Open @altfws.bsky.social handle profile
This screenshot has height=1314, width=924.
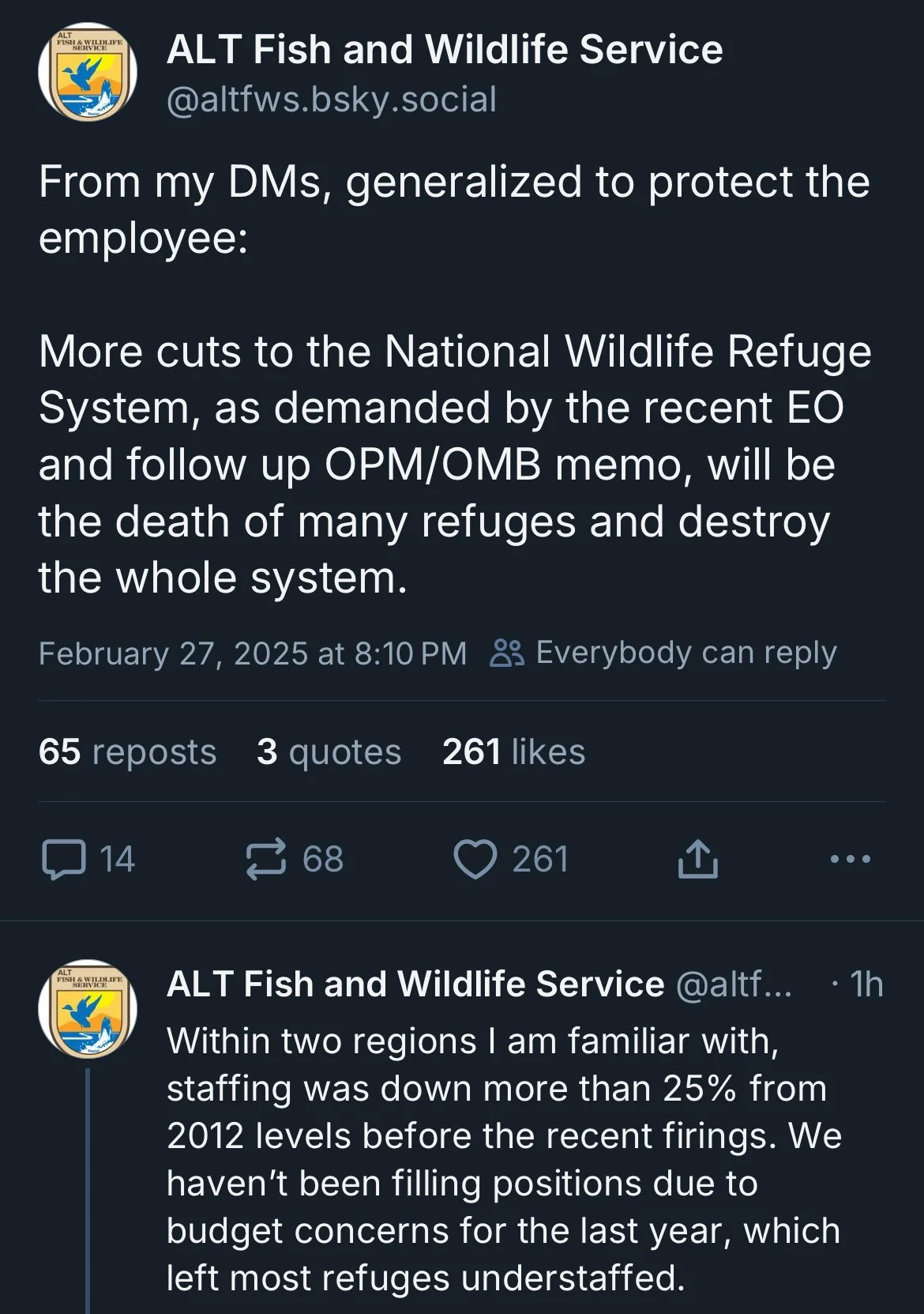[x=332, y=100]
